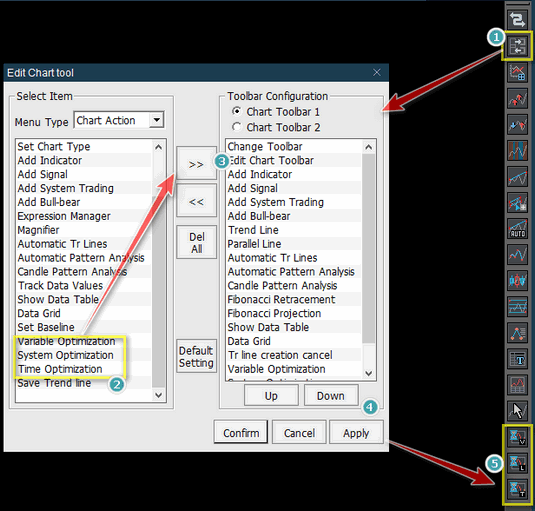
Task: Click the Time Optimization hourglass icon marked T
Action: 517,489
